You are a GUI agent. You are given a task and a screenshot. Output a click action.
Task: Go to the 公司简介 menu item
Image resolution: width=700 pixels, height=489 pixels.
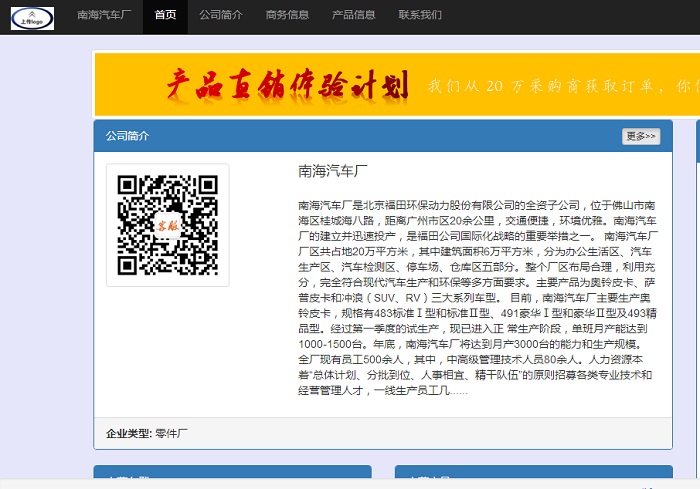(220, 16)
